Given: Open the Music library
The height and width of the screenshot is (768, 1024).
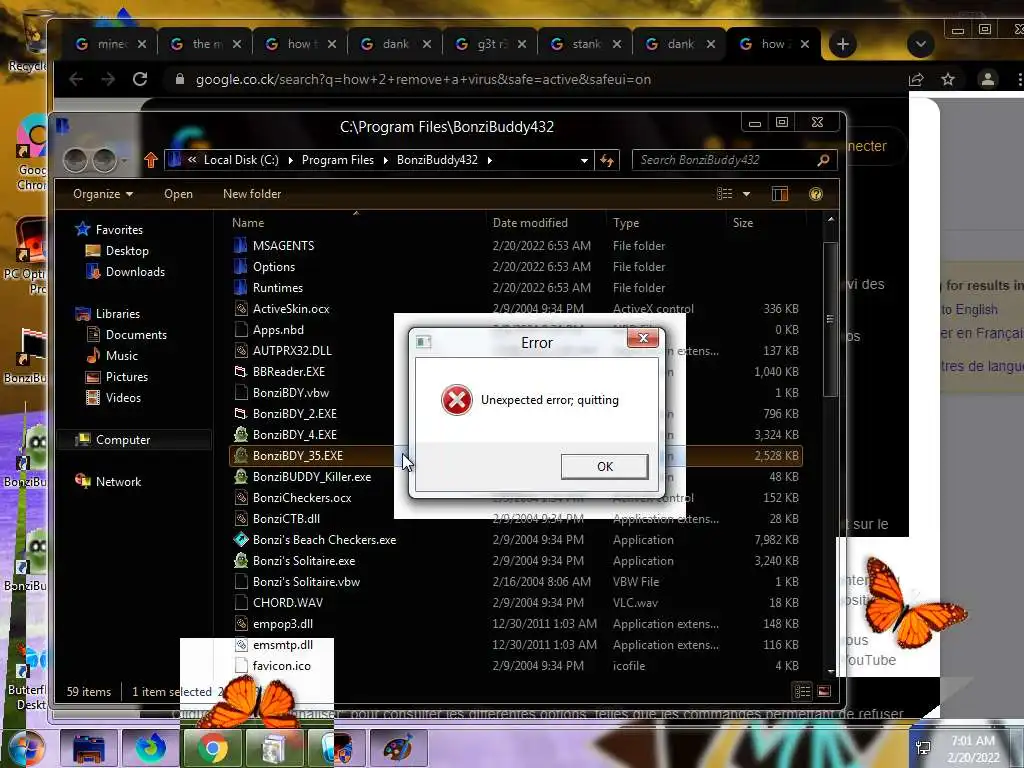Looking at the screenshot, I should [x=121, y=356].
